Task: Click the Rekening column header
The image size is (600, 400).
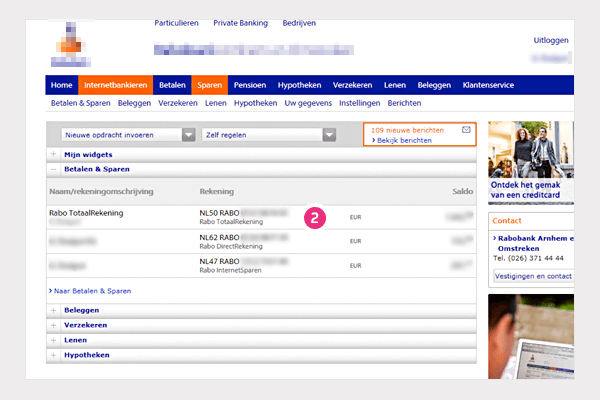Action: tap(217, 191)
